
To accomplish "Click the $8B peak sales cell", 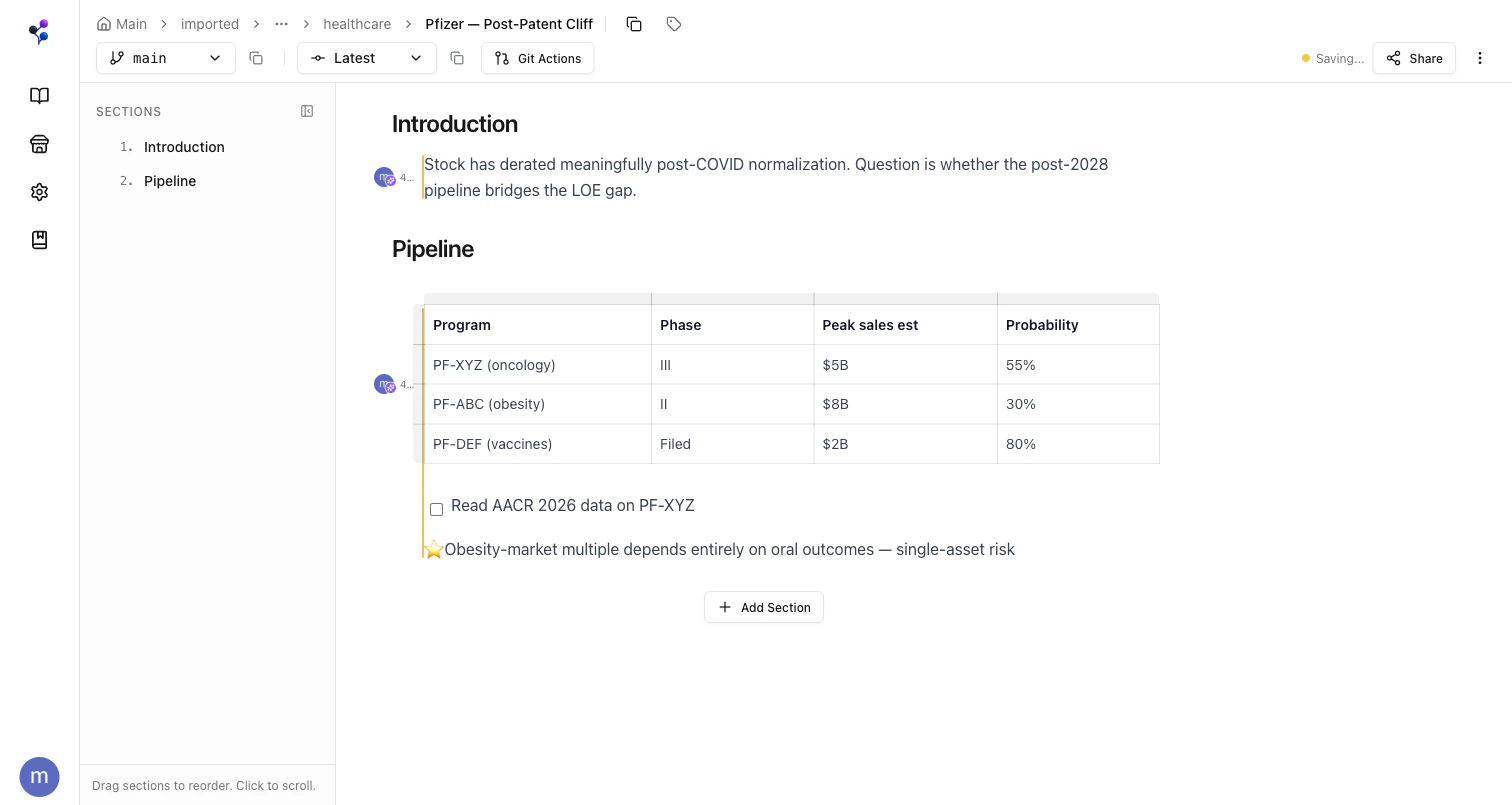I will [906, 404].
